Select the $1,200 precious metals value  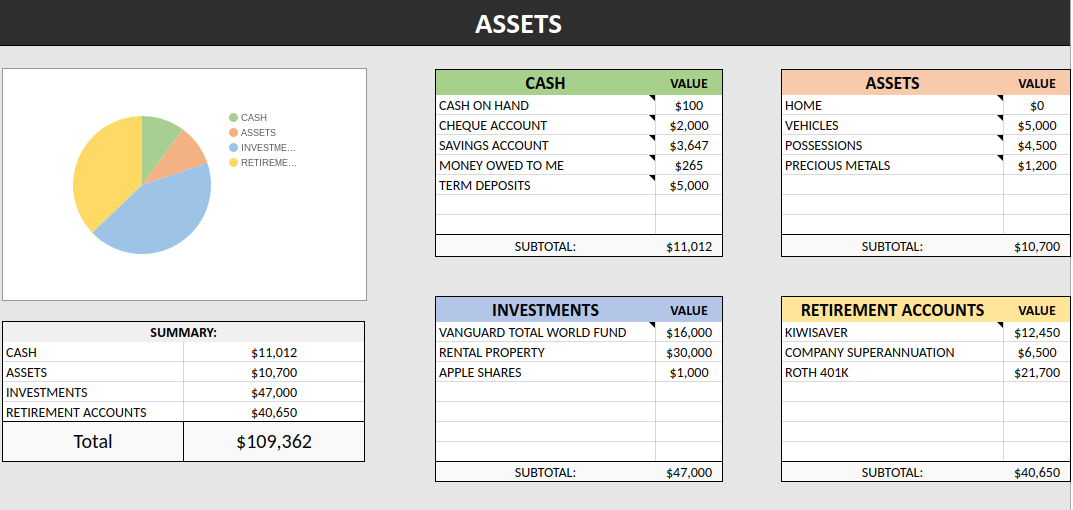(x=1037, y=165)
